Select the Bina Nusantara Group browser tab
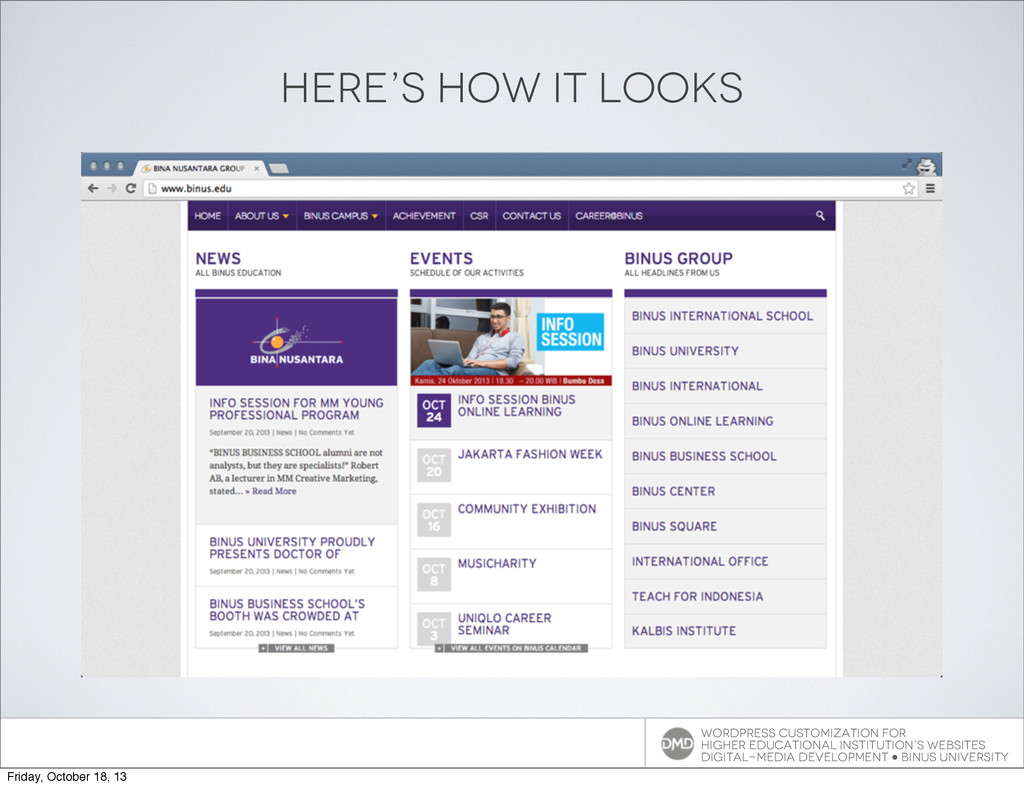The image size is (1024, 788). click(x=200, y=168)
